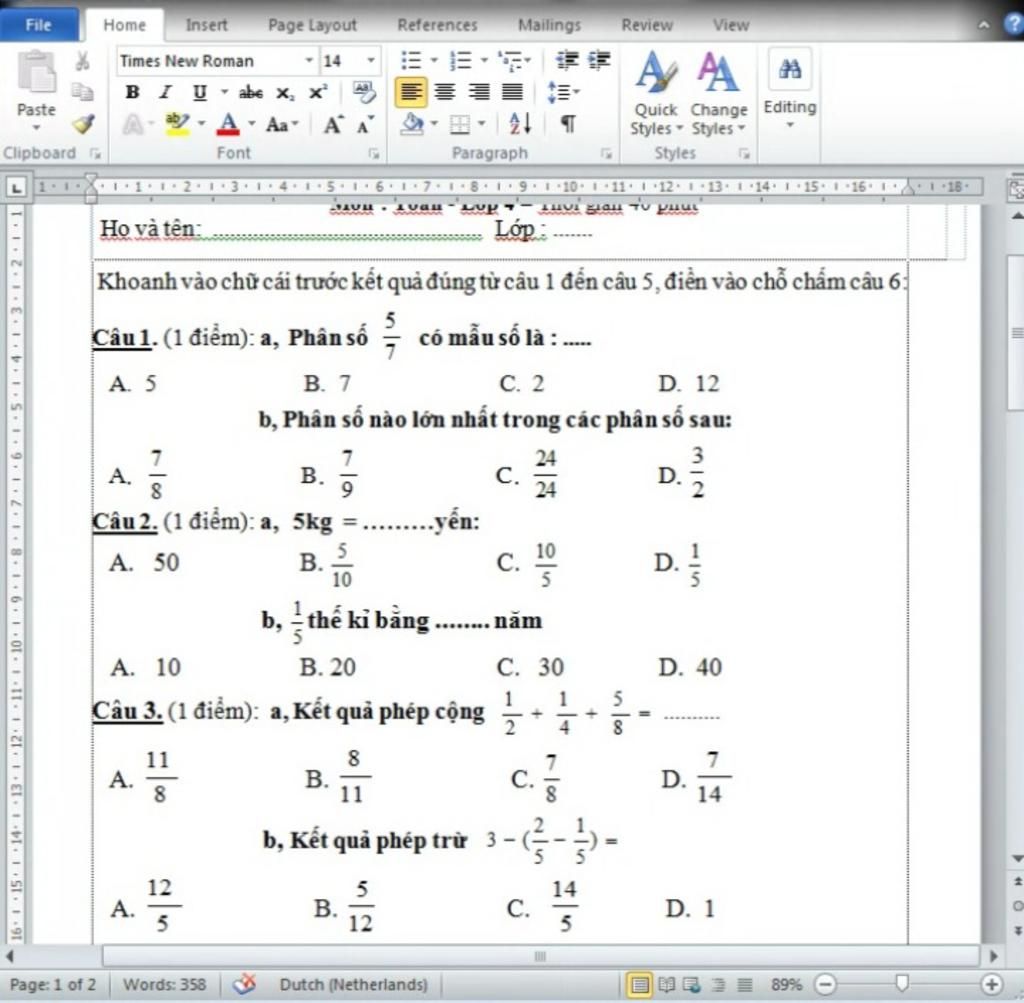Image resolution: width=1024 pixels, height=1003 pixels.
Task: Open the font size dropdown
Action: click(x=371, y=61)
